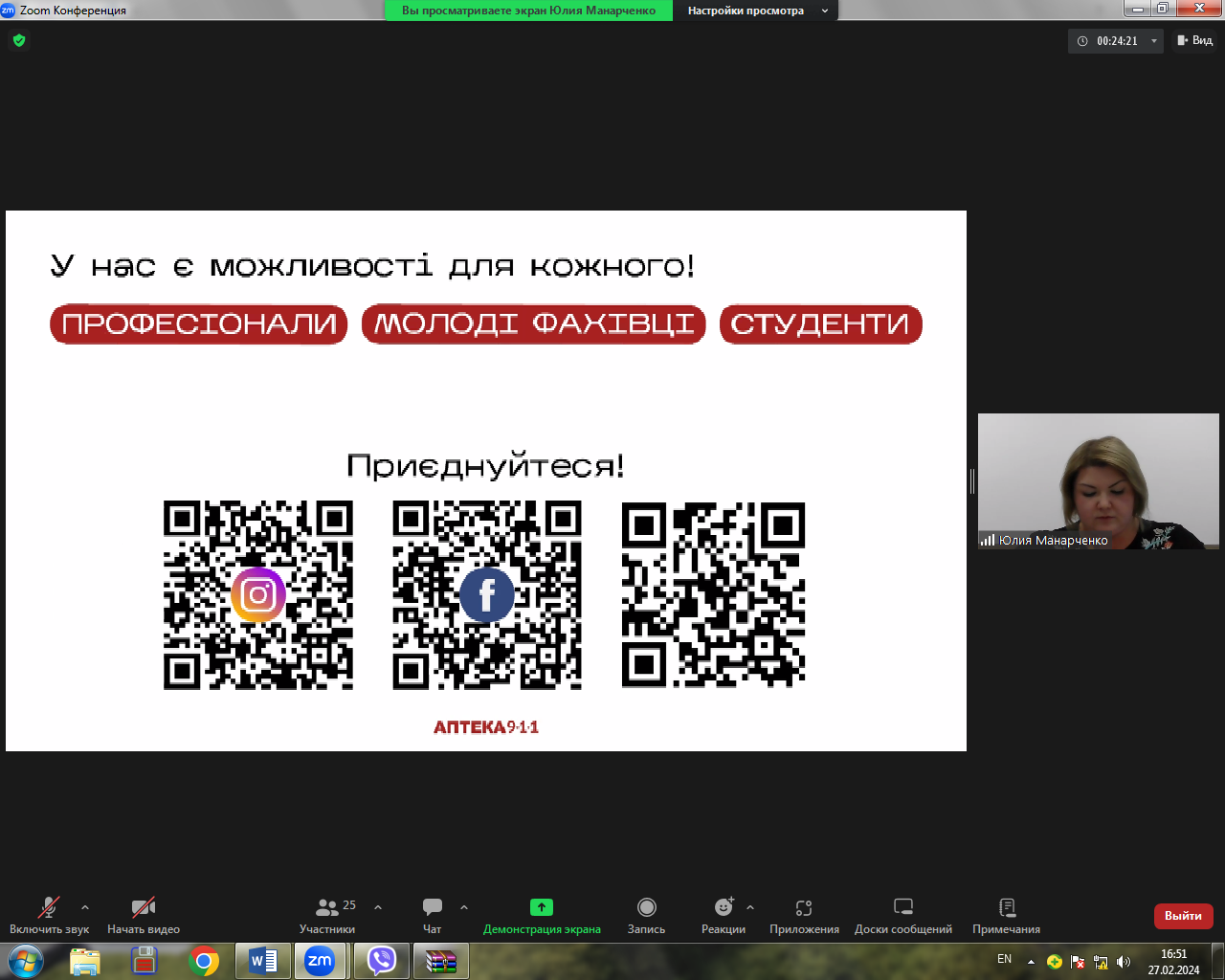Open Viber from the taskbar
The image size is (1225, 980).
(x=382, y=960)
